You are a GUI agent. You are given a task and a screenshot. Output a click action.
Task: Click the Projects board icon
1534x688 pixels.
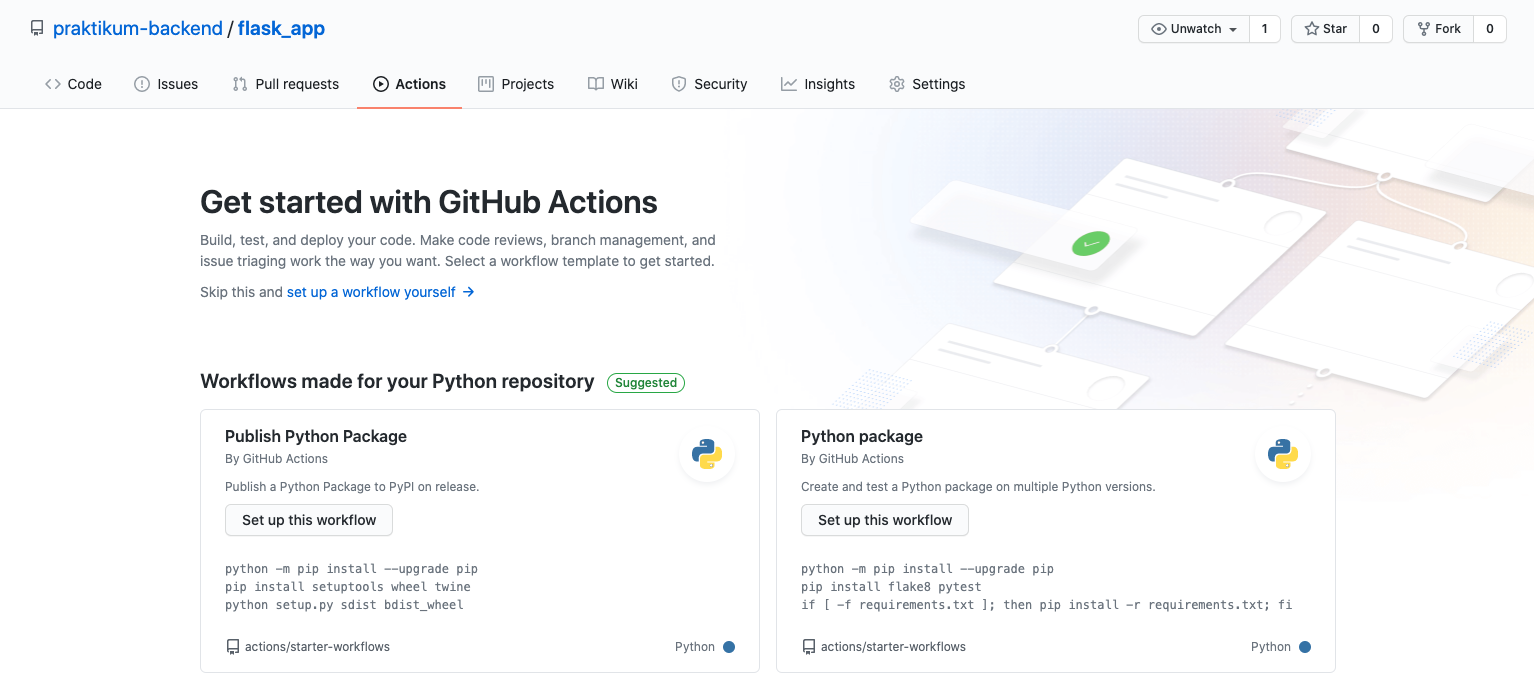486,84
